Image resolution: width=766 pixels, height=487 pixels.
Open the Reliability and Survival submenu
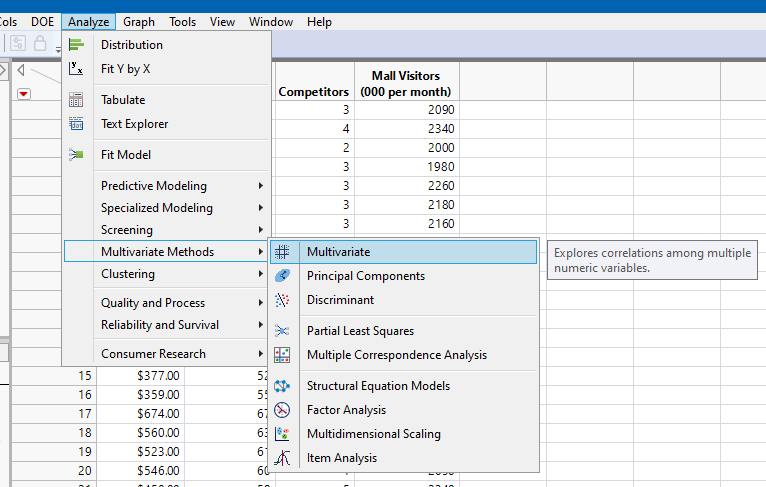point(166,325)
